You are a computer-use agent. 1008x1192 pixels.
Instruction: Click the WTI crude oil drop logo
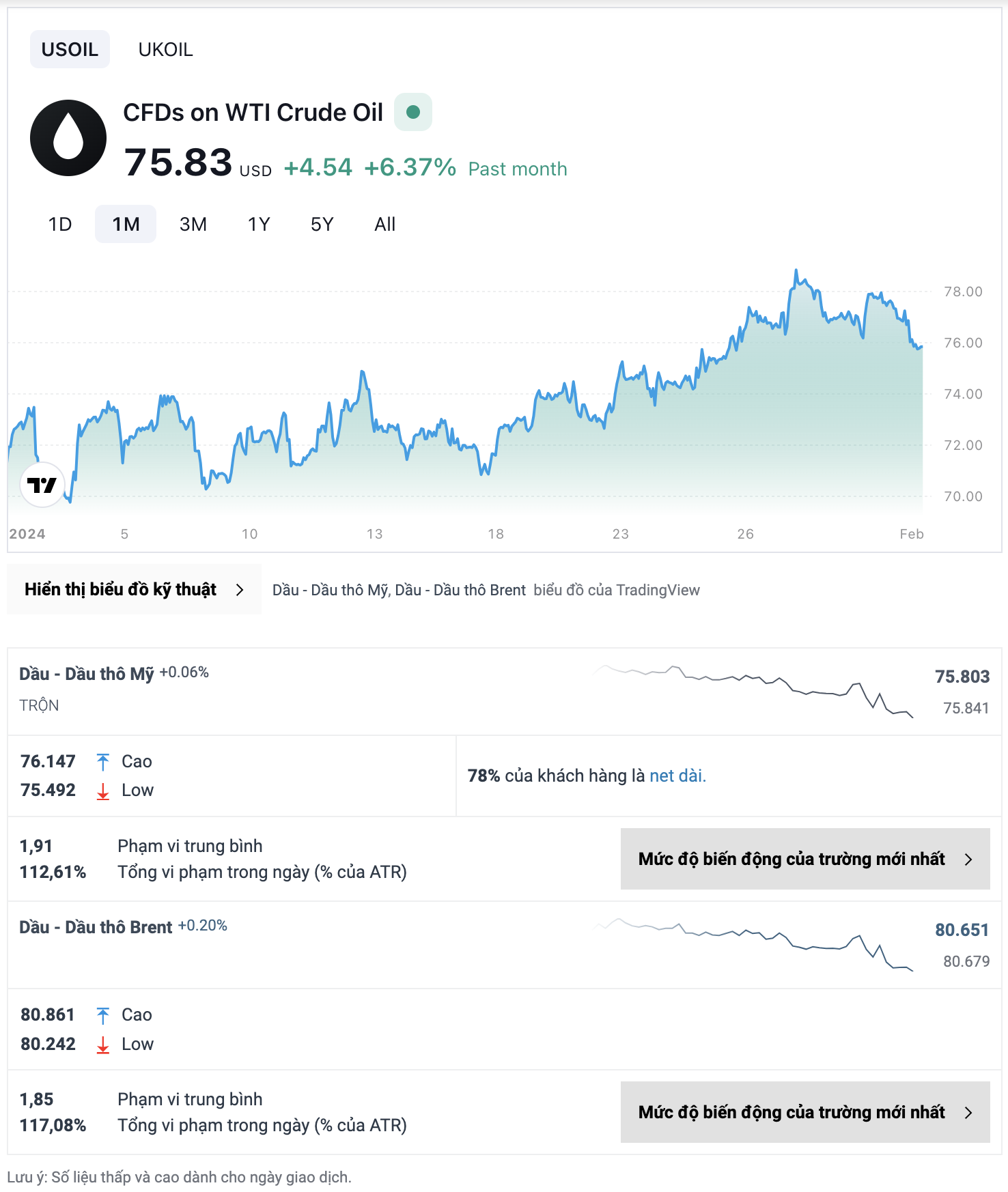coord(68,138)
